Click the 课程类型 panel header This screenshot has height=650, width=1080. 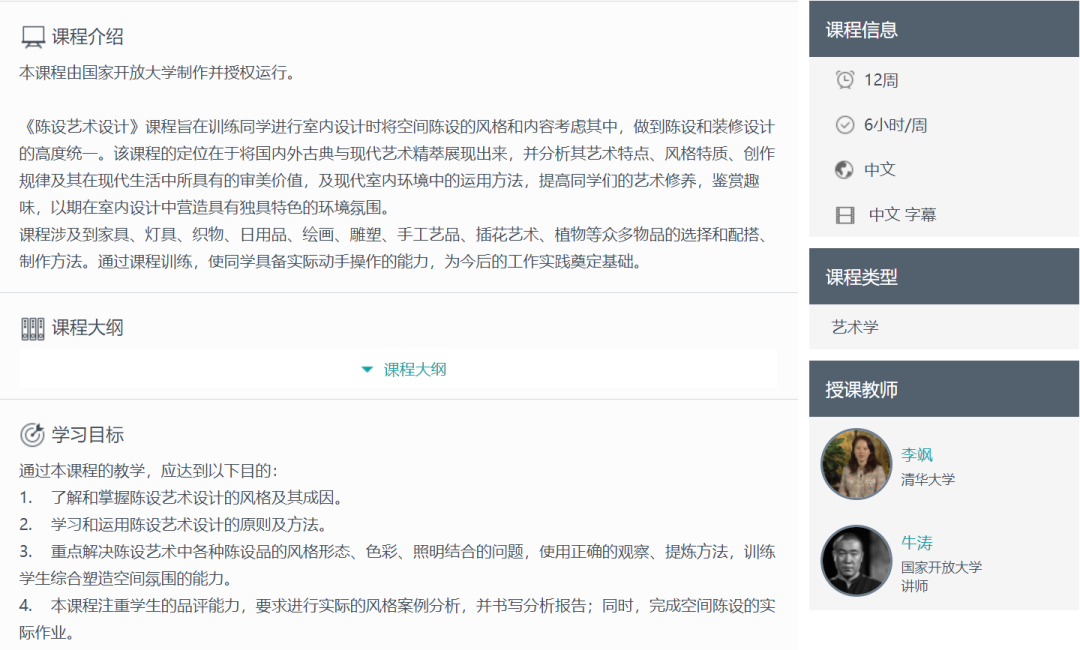click(x=943, y=277)
